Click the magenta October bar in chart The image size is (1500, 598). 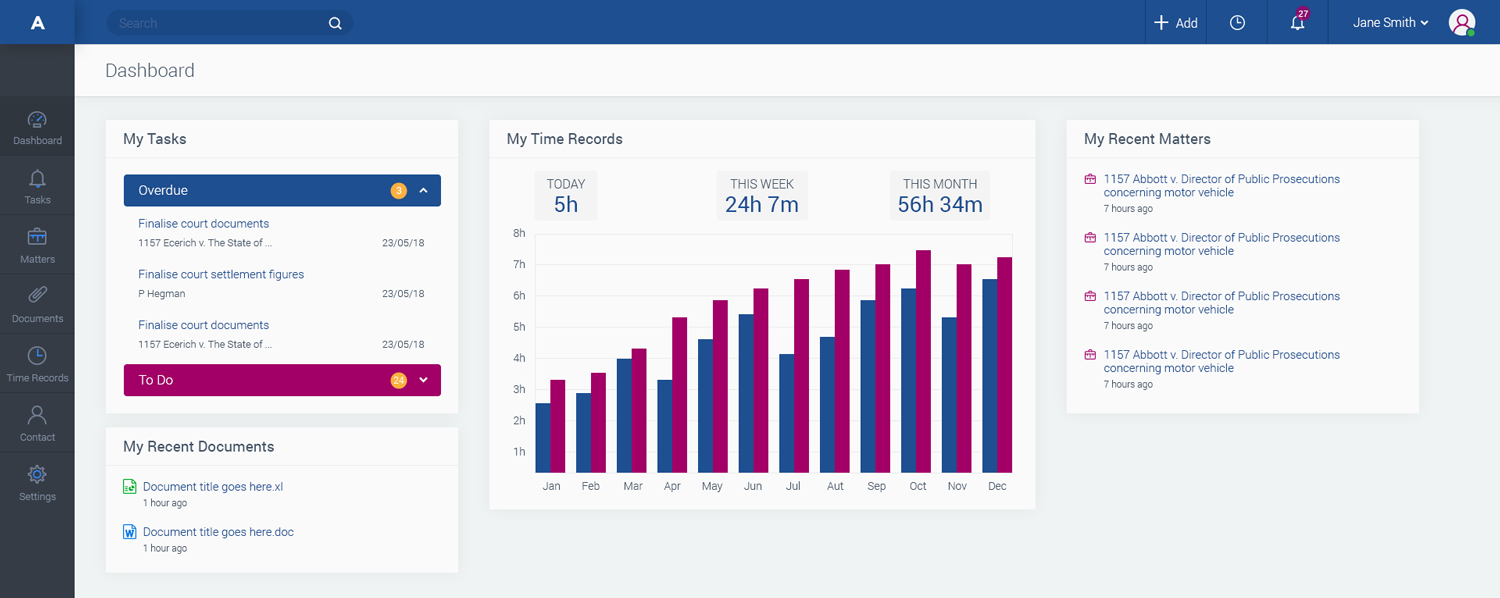(923, 362)
